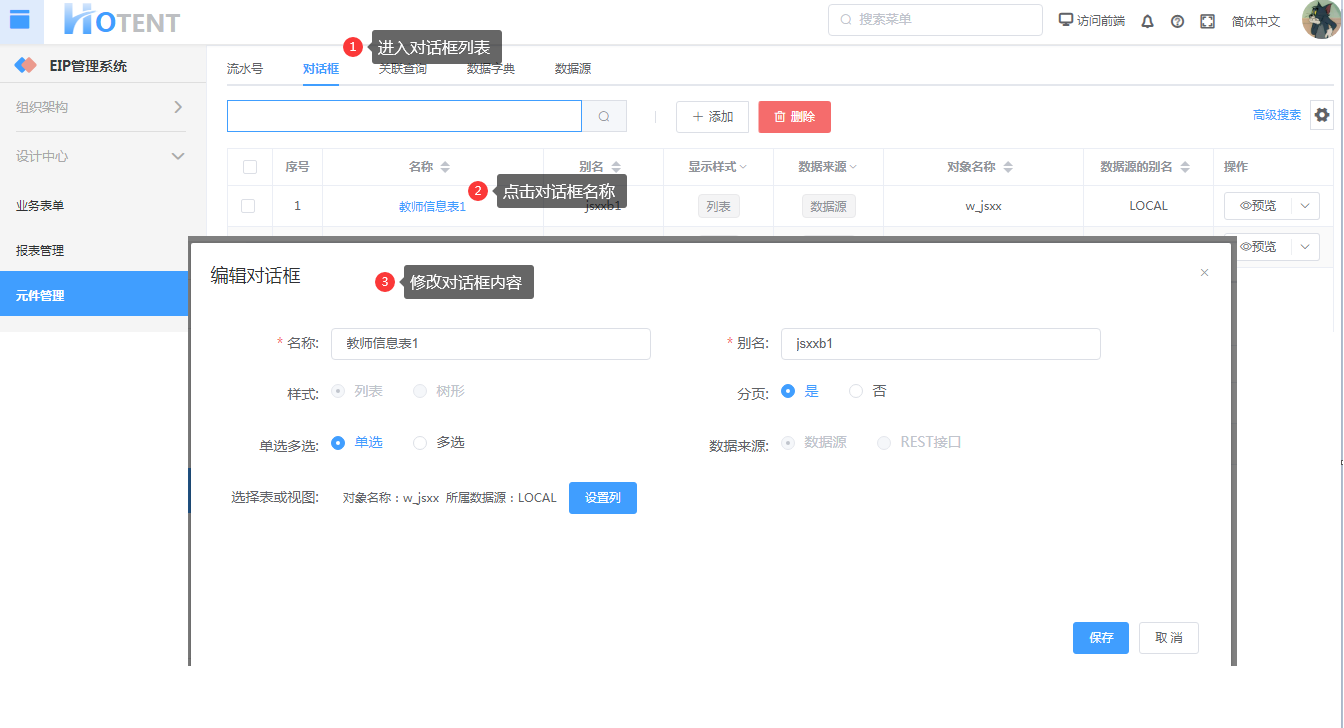Edit the 别名 field containing jsxxb1
Image resolution: width=1344 pixels, height=728 pixels.
click(941, 344)
